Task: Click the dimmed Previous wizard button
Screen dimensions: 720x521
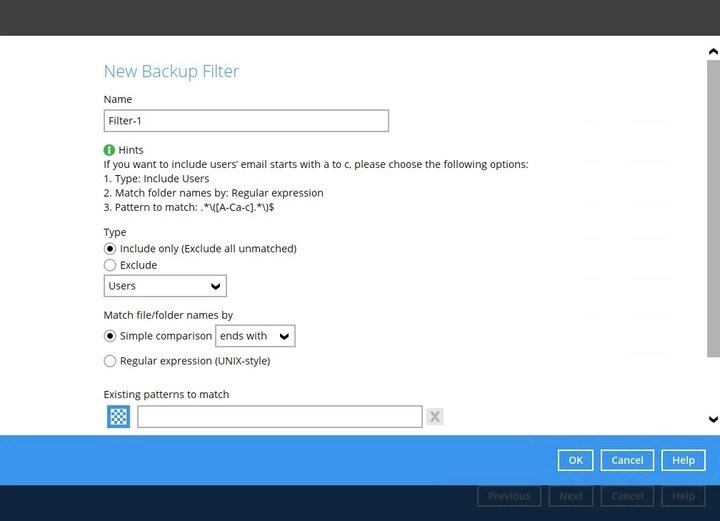Action: click(x=509, y=496)
